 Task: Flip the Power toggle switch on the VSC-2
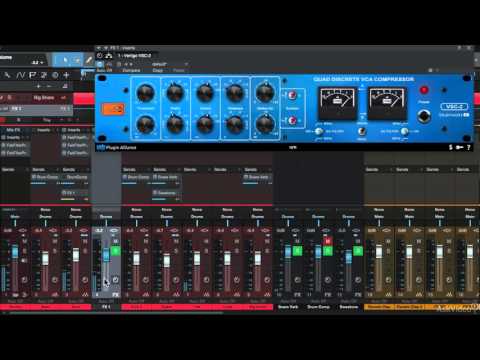tap(424, 116)
